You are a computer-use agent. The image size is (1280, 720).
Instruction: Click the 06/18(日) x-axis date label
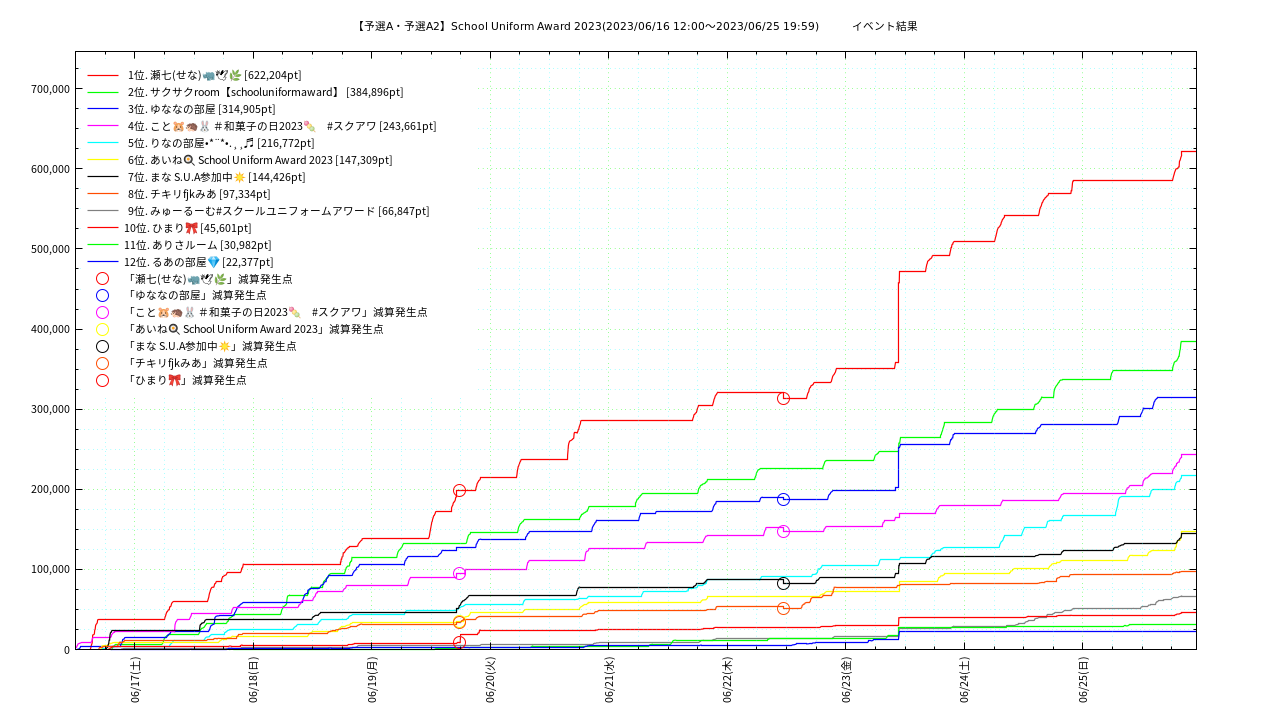coord(253,680)
